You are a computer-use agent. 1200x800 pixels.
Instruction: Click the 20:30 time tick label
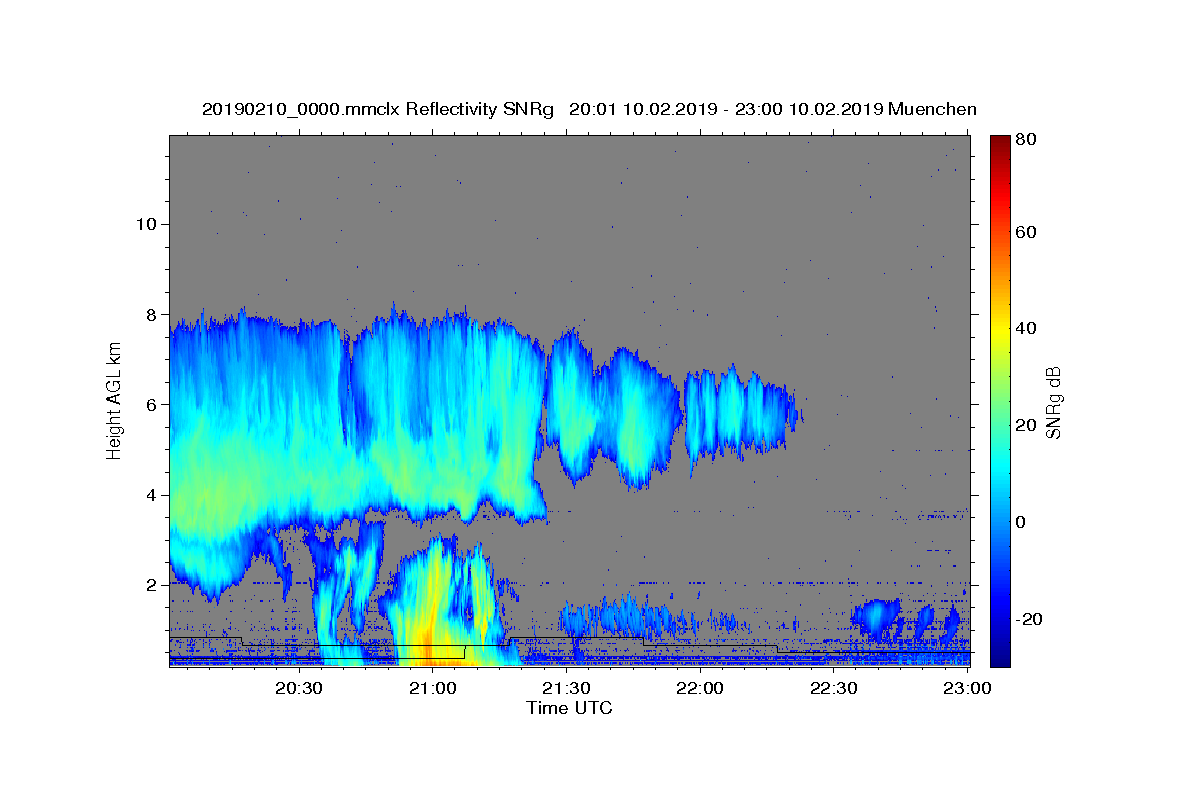(x=299, y=688)
